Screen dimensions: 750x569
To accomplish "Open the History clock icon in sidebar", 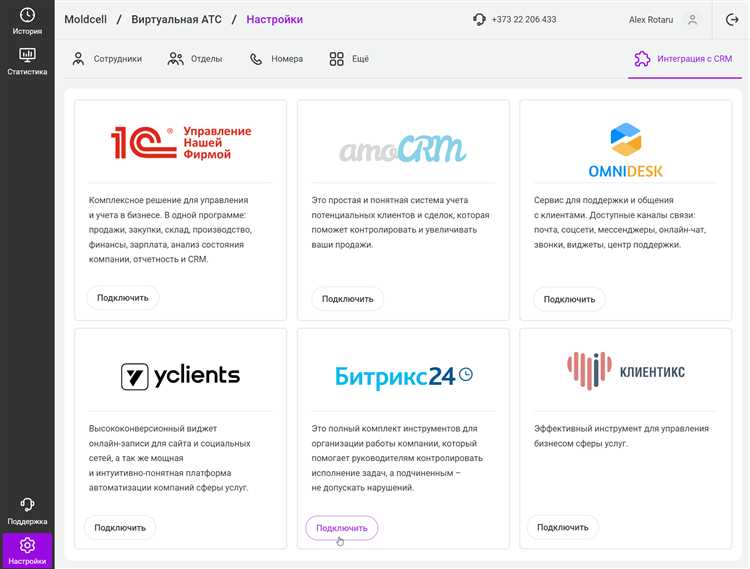I will 27,15.
